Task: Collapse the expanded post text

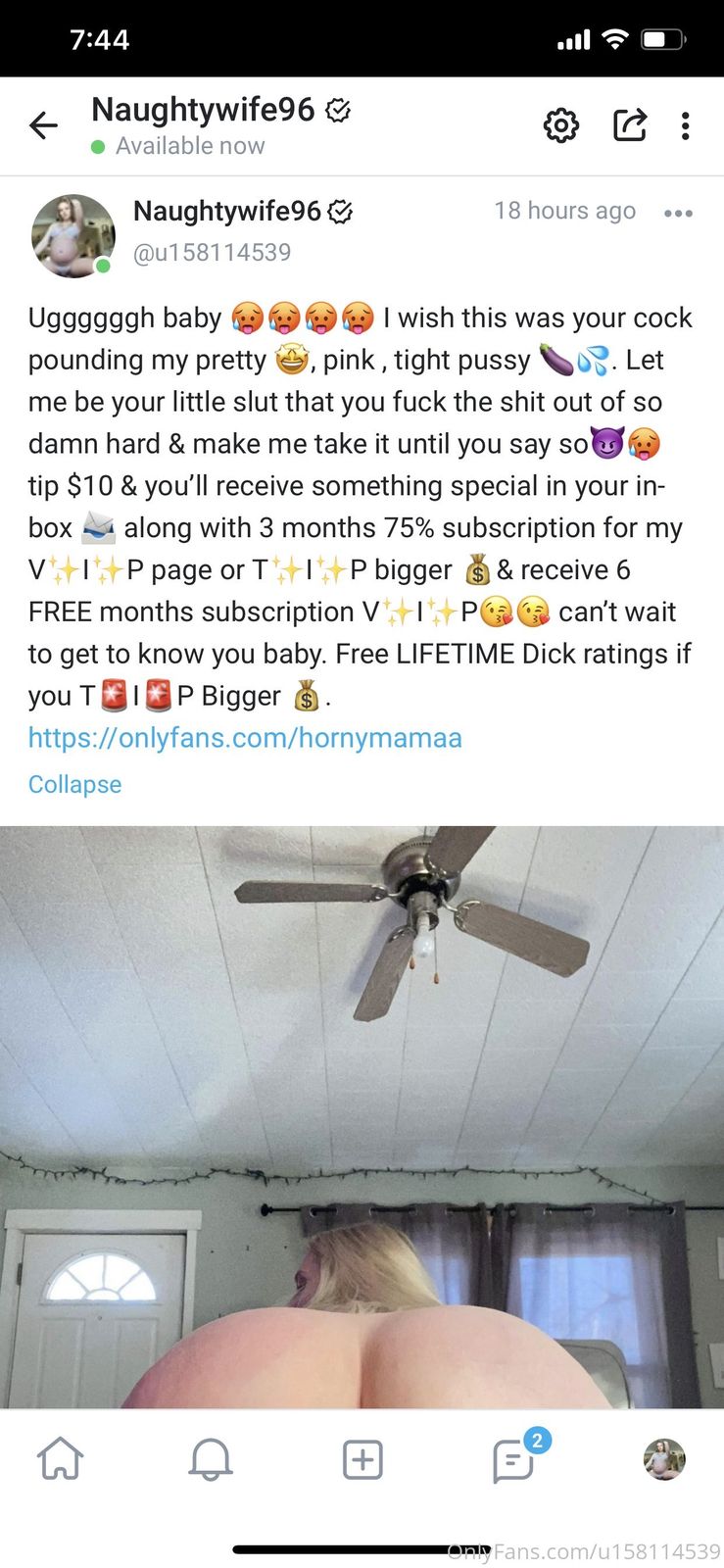Action: click(x=74, y=784)
